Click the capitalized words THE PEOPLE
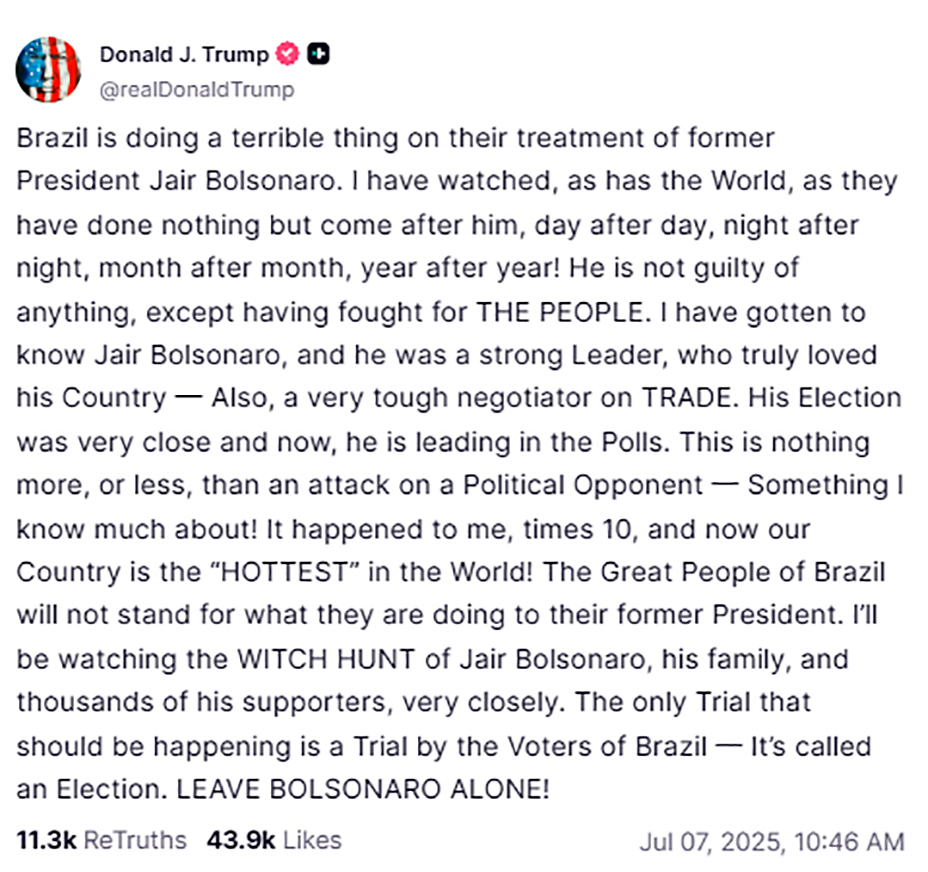 [x=560, y=312]
